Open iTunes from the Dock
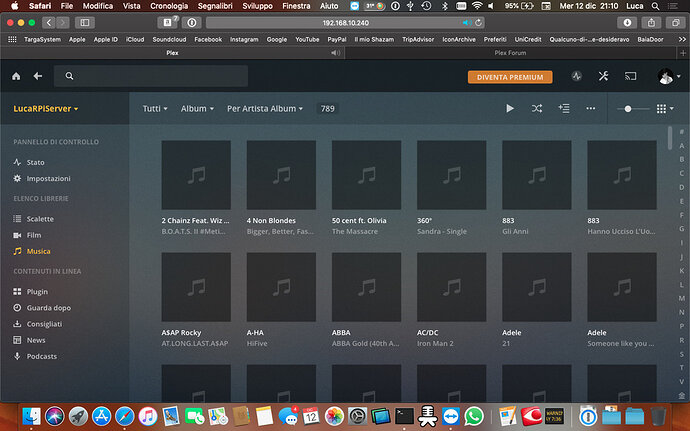Screen dimensions: 690x431 coord(148,416)
